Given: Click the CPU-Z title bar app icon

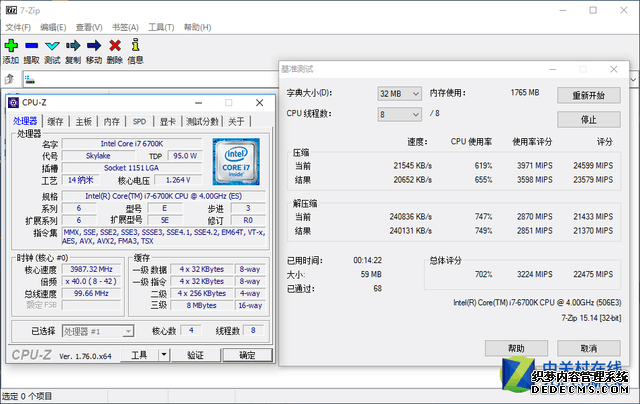Looking at the screenshot, I should (13, 102).
